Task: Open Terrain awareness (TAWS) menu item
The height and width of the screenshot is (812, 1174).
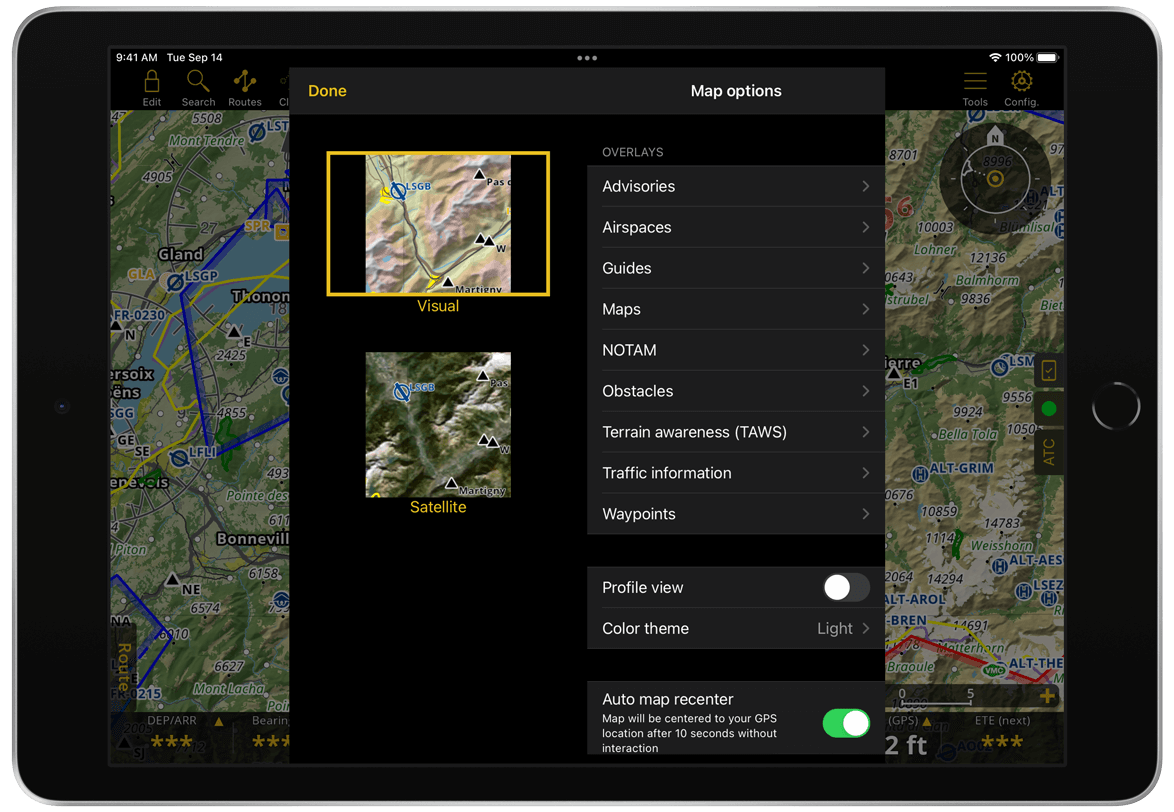Action: pos(735,433)
